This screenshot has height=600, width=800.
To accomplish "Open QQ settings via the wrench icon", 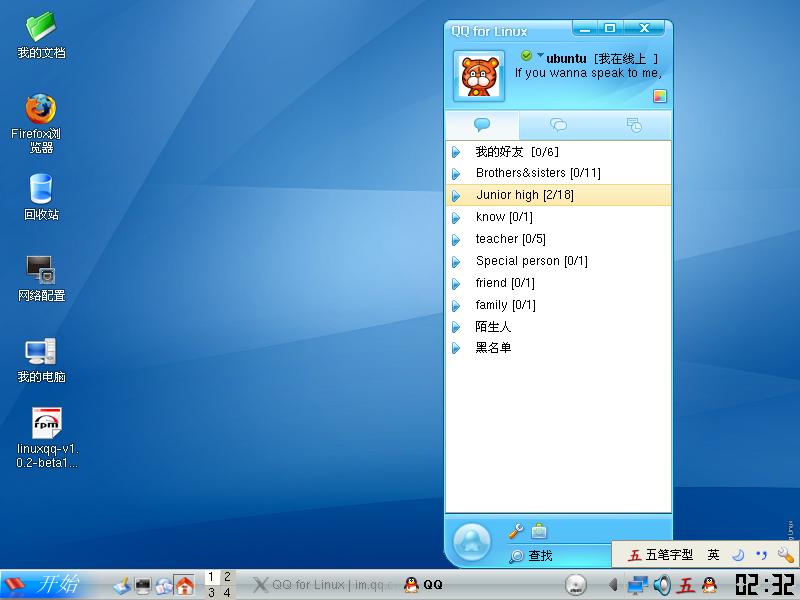I will pos(515,531).
